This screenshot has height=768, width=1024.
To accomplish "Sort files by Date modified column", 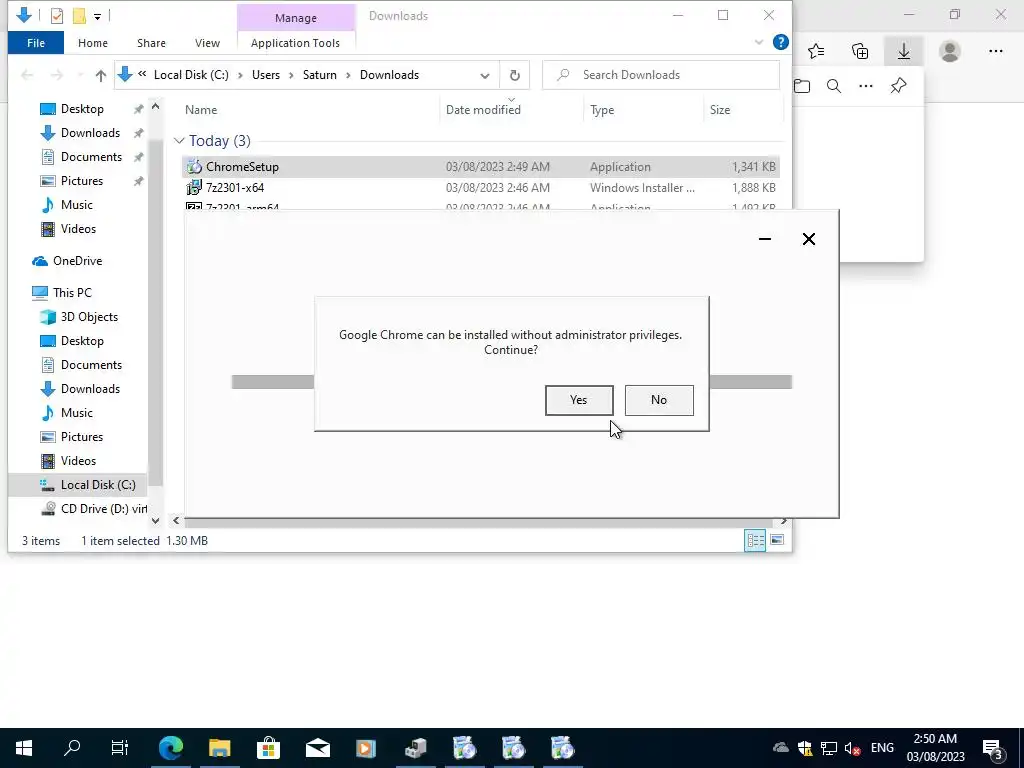I will pyautogui.click(x=483, y=110).
